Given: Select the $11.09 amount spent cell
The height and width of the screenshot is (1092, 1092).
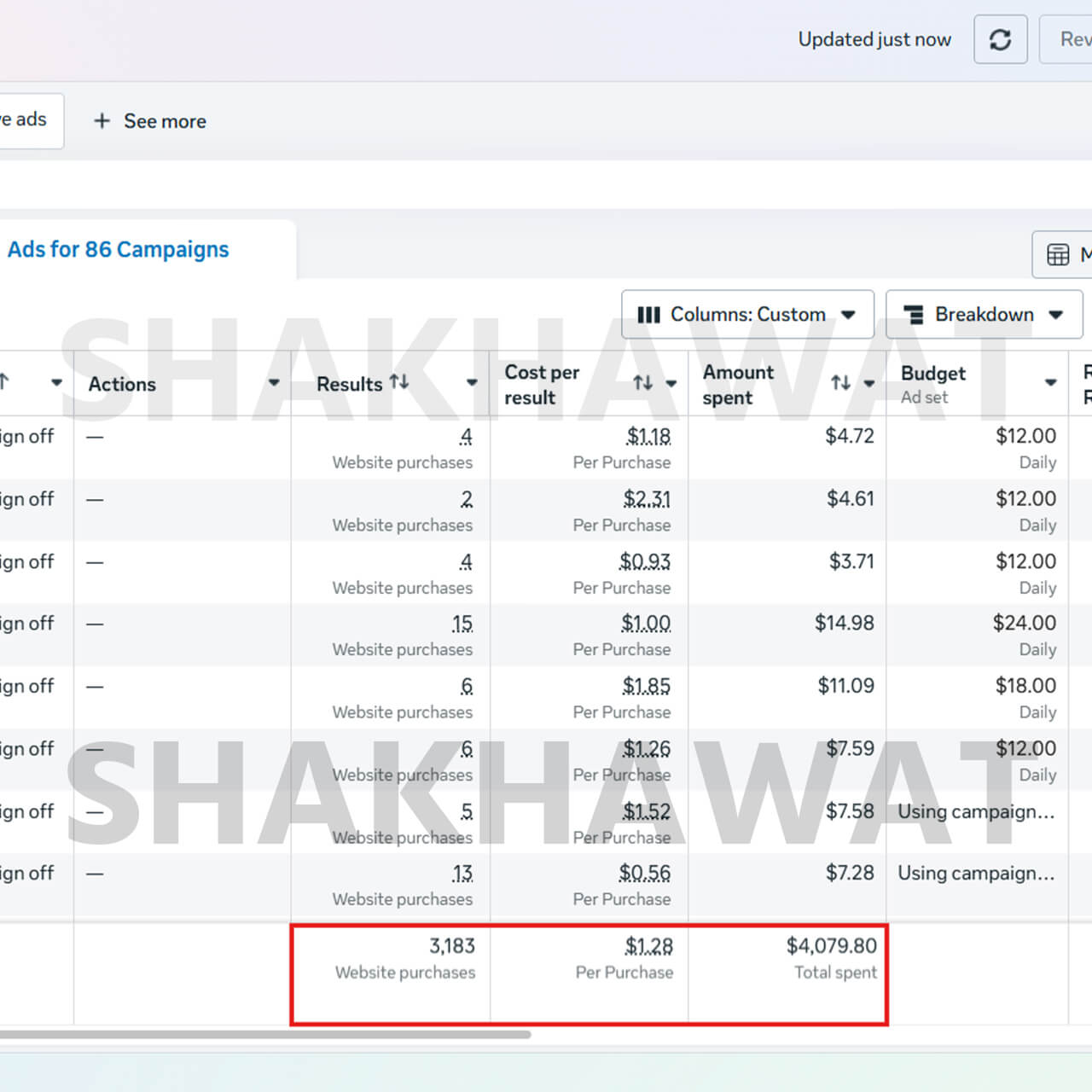Looking at the screenshot, I should [846, 686].
